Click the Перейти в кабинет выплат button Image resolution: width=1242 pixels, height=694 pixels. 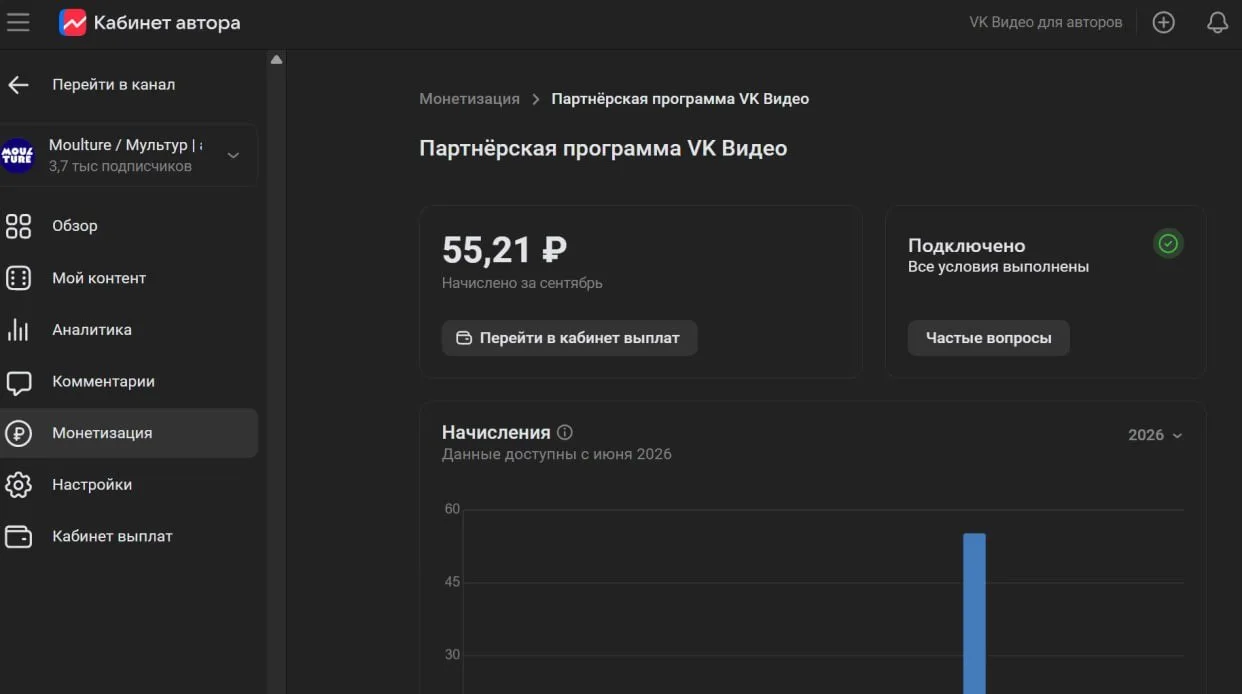pyautogui.click(x=569, y=338)
